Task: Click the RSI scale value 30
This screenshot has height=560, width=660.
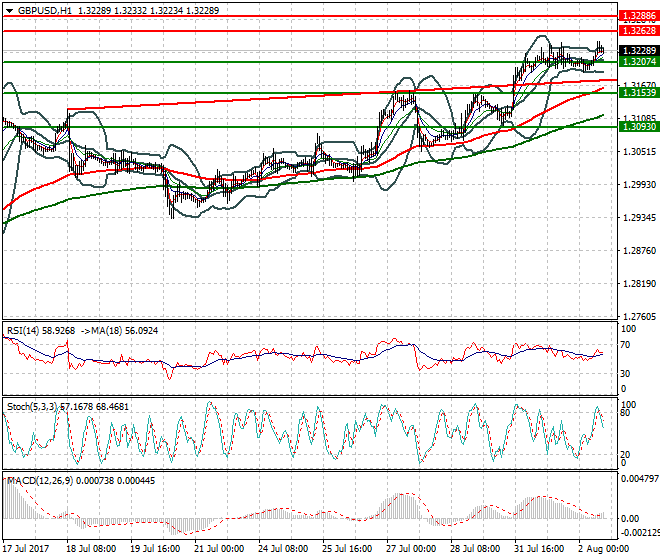Action: 625,374
